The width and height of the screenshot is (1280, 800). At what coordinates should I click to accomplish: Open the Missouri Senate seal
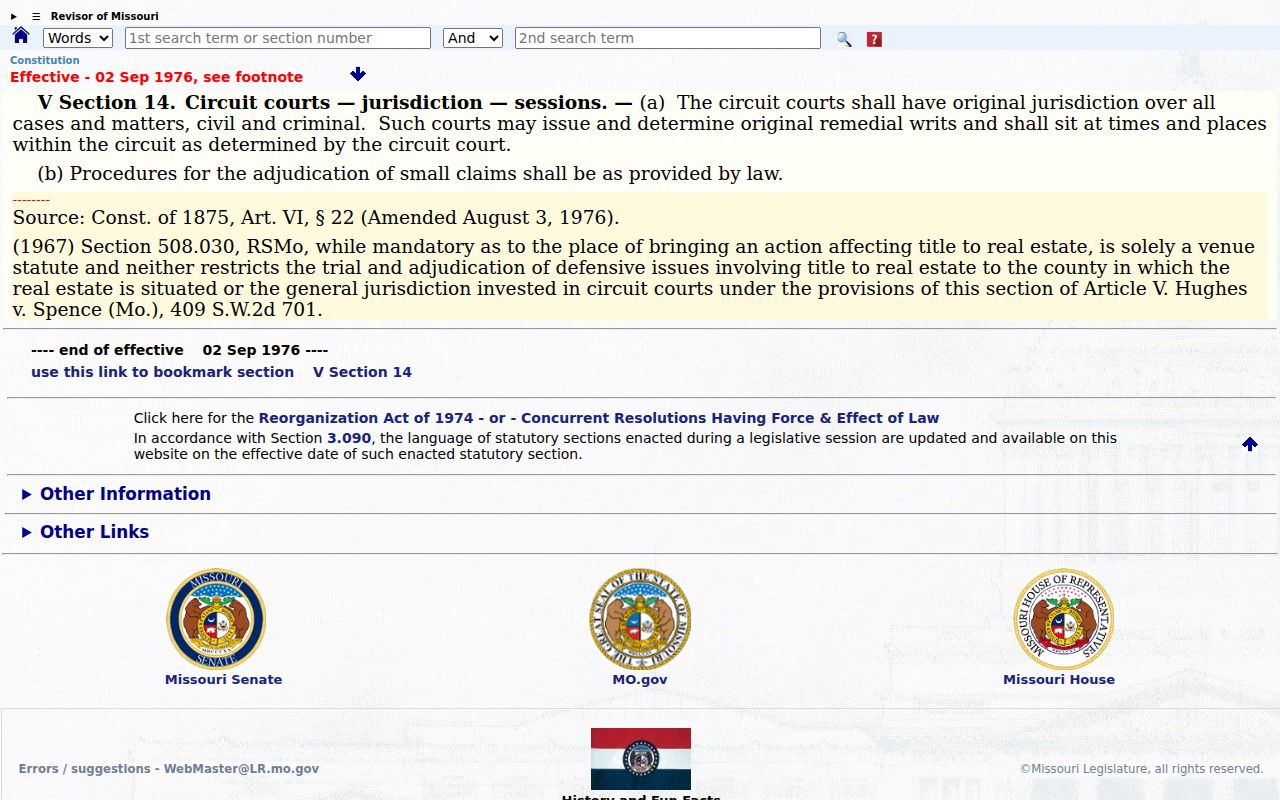click(x=216, y=619)
